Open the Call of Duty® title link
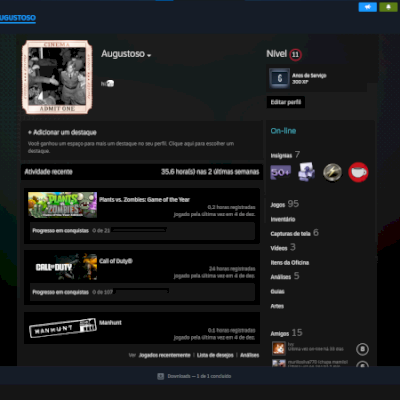 116,261
